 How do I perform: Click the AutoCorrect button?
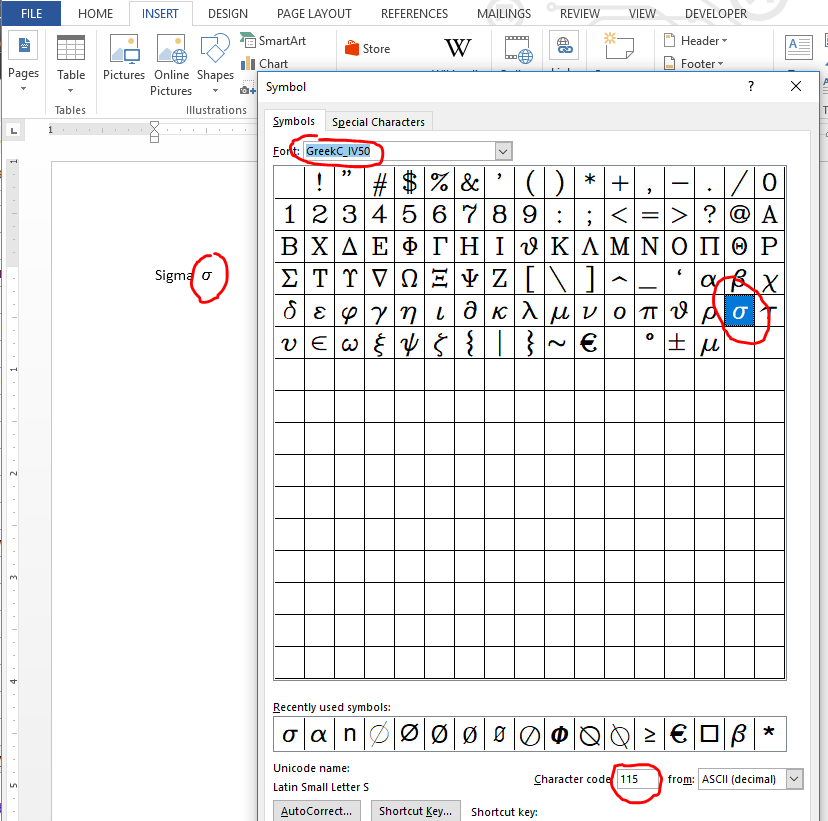[x=316, y=811]
